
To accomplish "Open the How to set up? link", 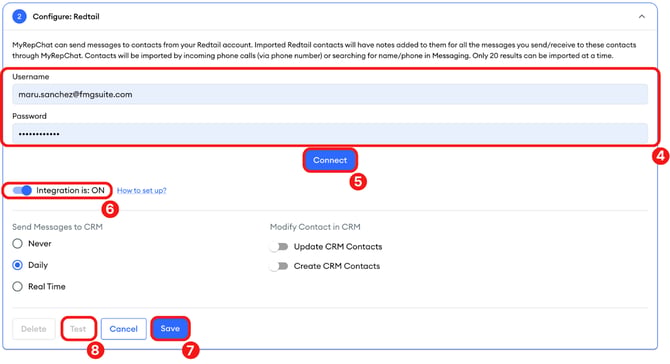I will (141, 191).
